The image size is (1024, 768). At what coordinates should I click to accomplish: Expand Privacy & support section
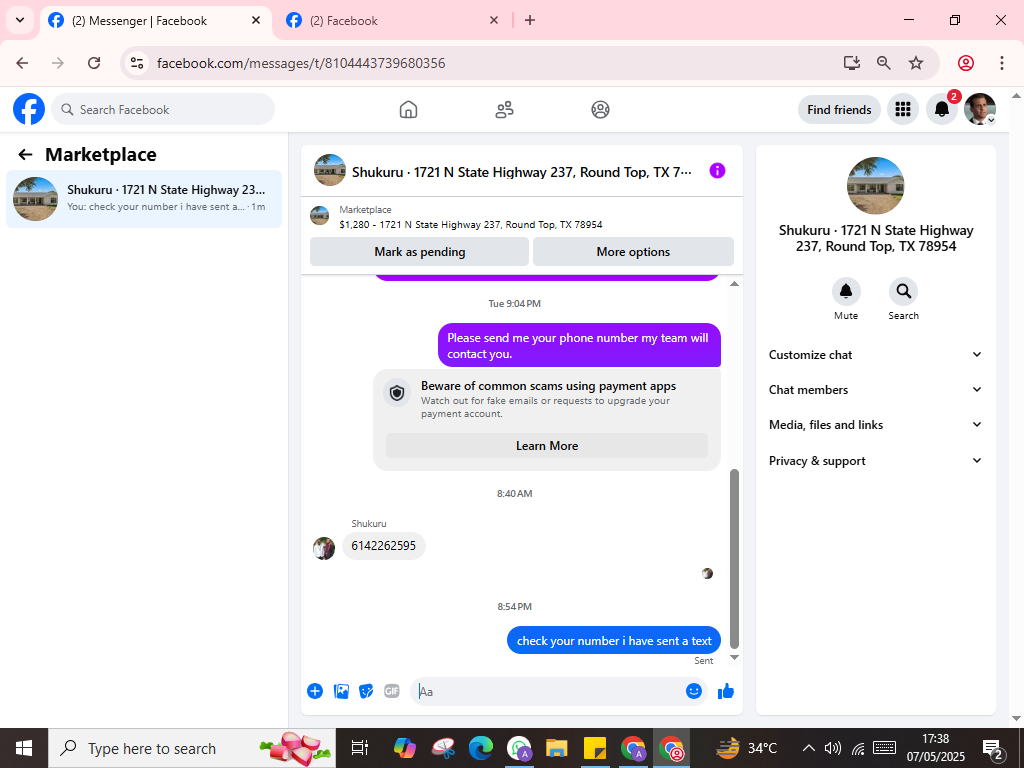876,460
